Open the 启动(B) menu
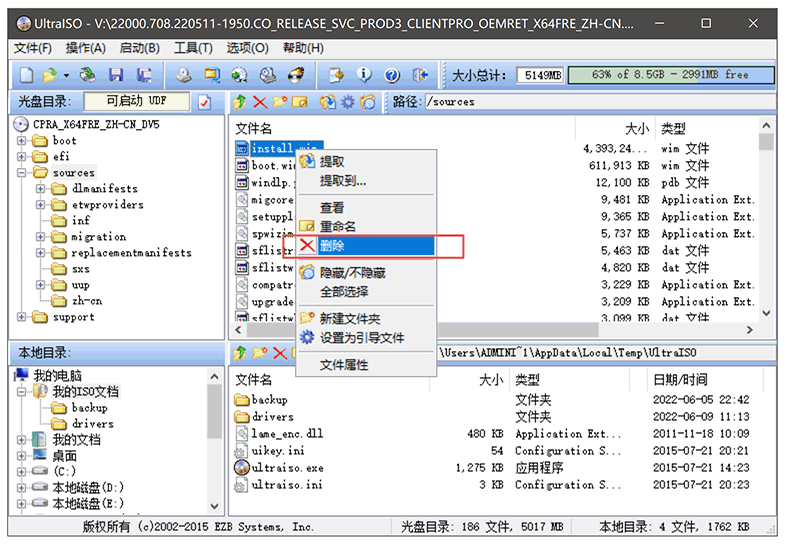The height and width of the screenshot is (556, 800). [139, 48]
